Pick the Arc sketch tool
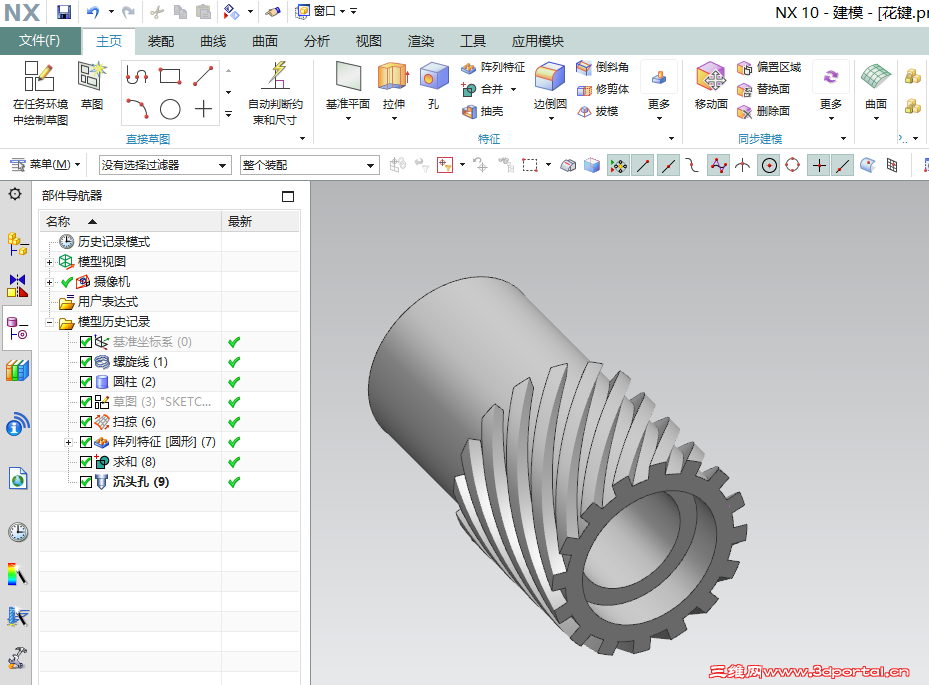Screen dimensions: 929x685 click(137, 109)
